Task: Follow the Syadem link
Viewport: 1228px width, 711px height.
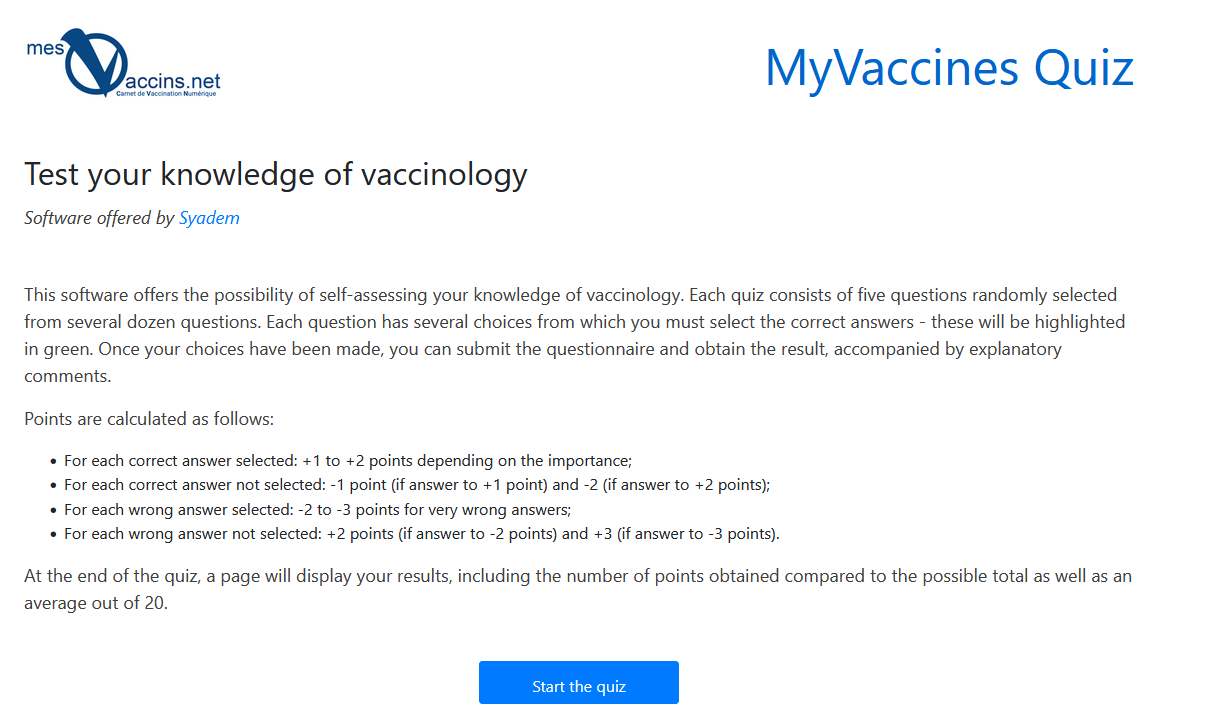Action: [209, 217]
